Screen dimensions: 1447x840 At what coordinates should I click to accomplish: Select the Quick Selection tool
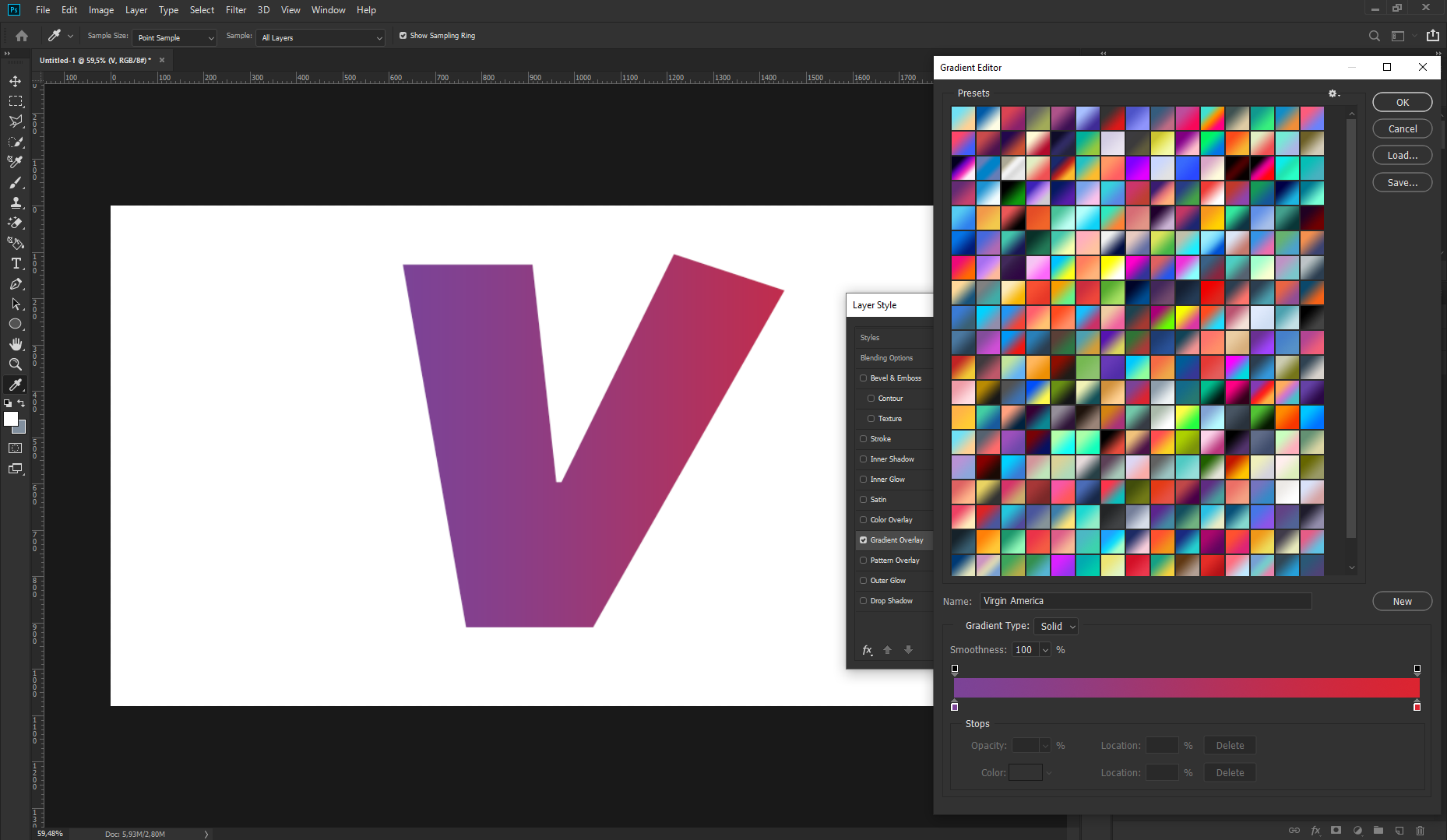(16, 142)
